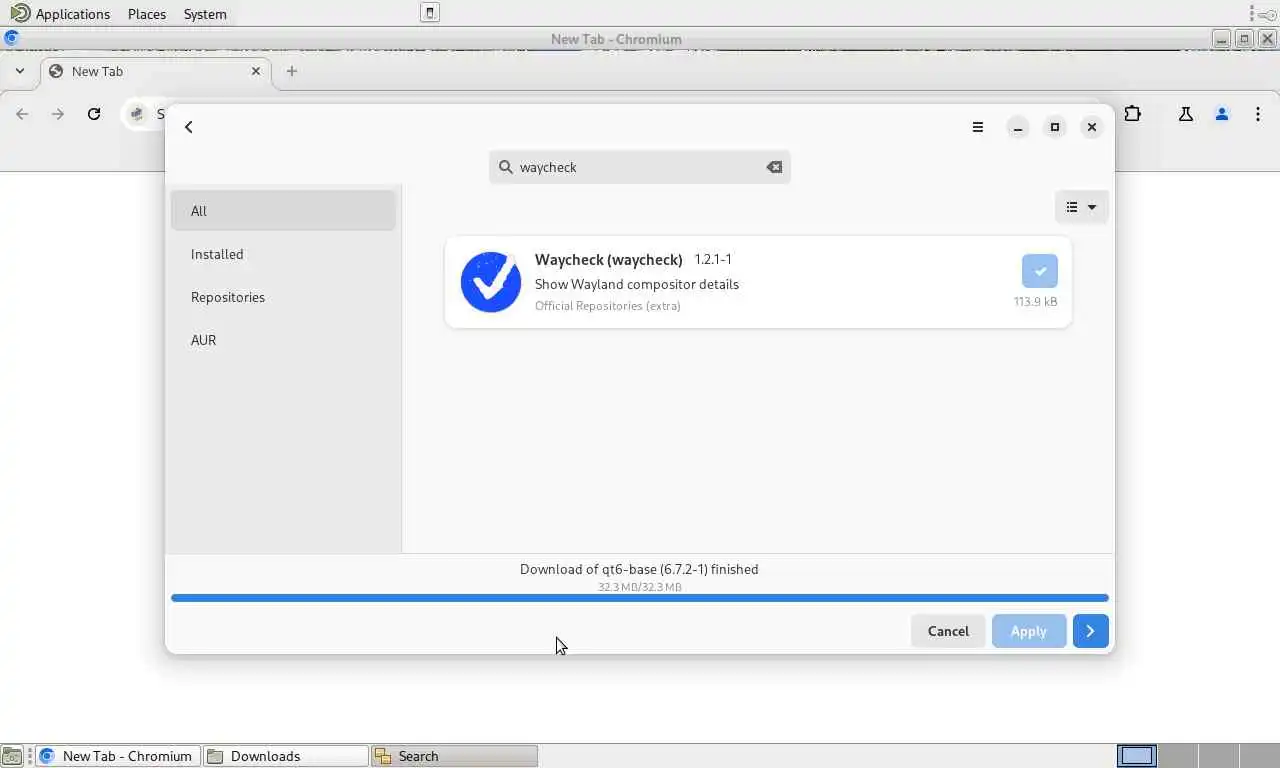
Task: Close the New Tab in Chromium
Action: 255,71
